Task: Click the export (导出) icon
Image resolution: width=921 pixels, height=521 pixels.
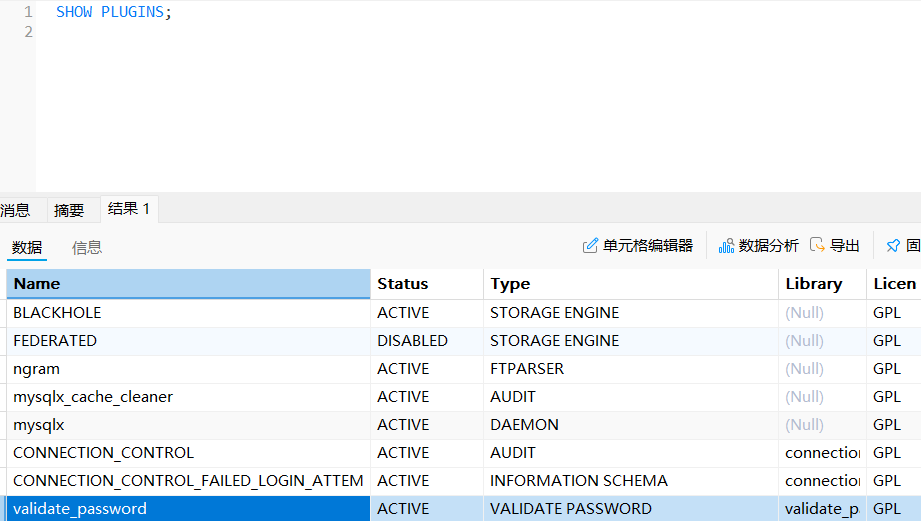Action: click(x=817, y=246)
